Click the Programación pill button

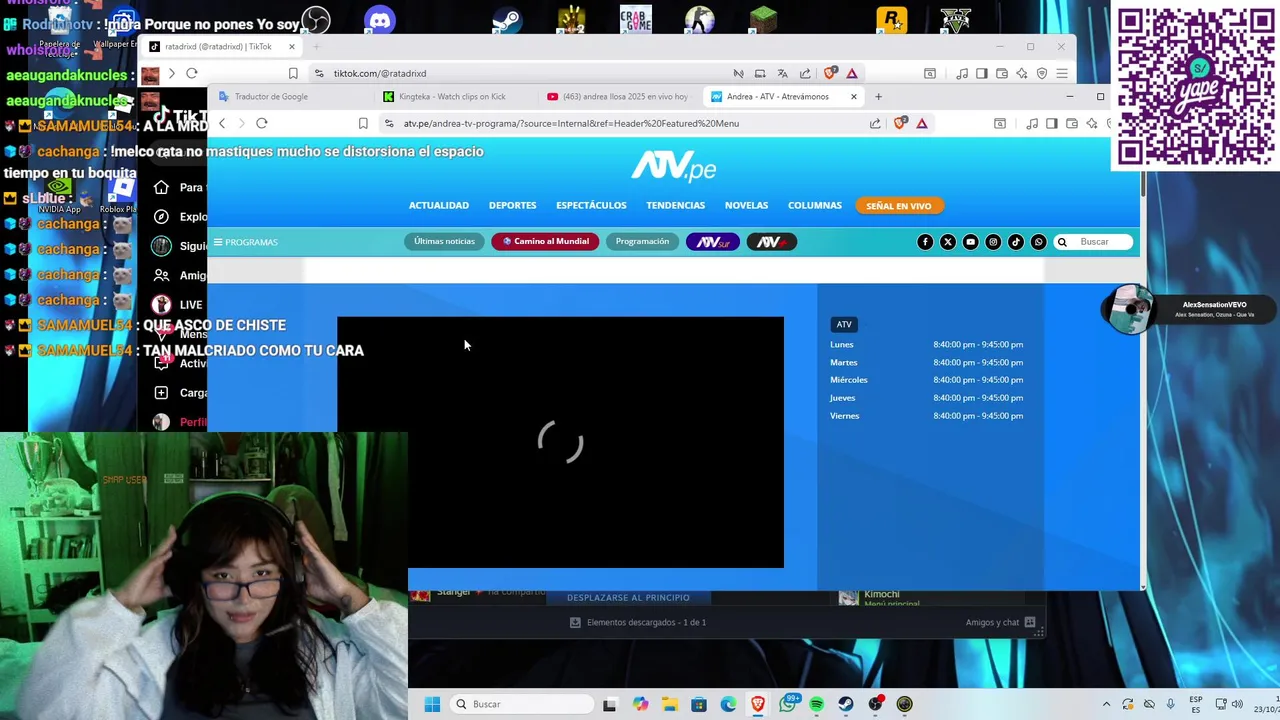coord(642,242)
